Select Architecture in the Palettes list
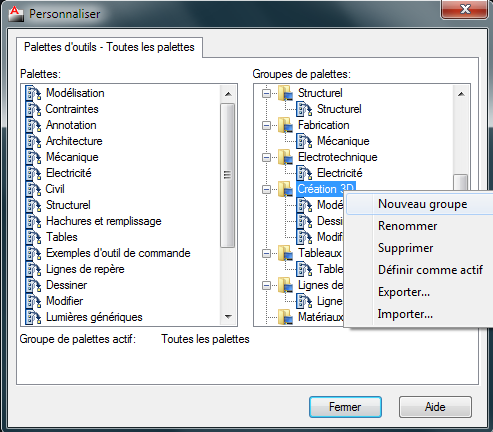This screenshot has height=432, width=493. tap(74, 141)
